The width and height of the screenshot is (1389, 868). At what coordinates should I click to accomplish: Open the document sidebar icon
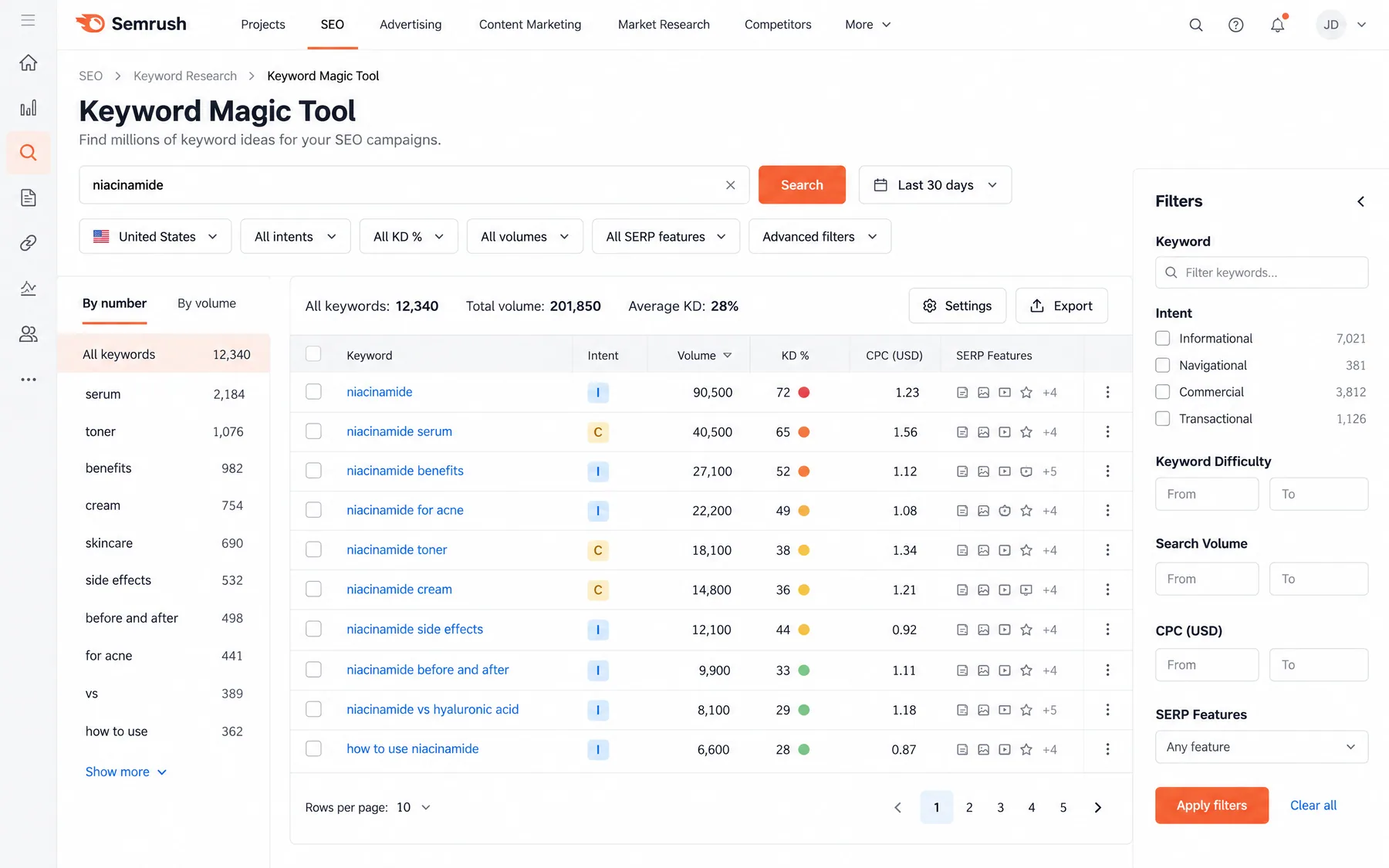(28, 198)
